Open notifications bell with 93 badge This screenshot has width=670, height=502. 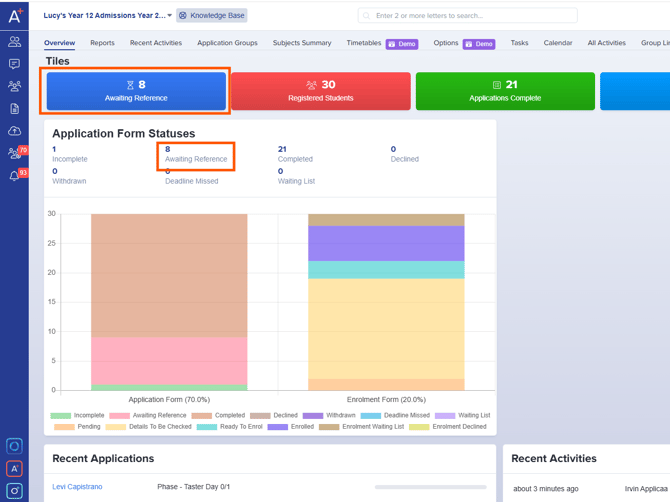pos(17,175)
